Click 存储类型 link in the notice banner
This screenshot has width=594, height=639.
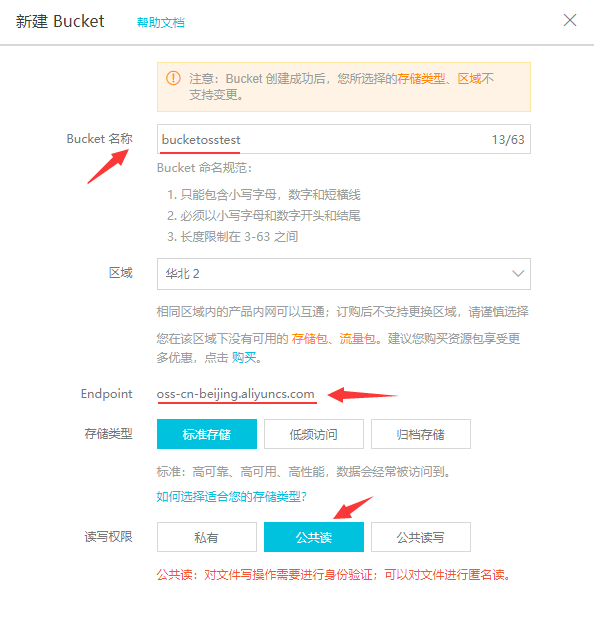click(421, 78)
